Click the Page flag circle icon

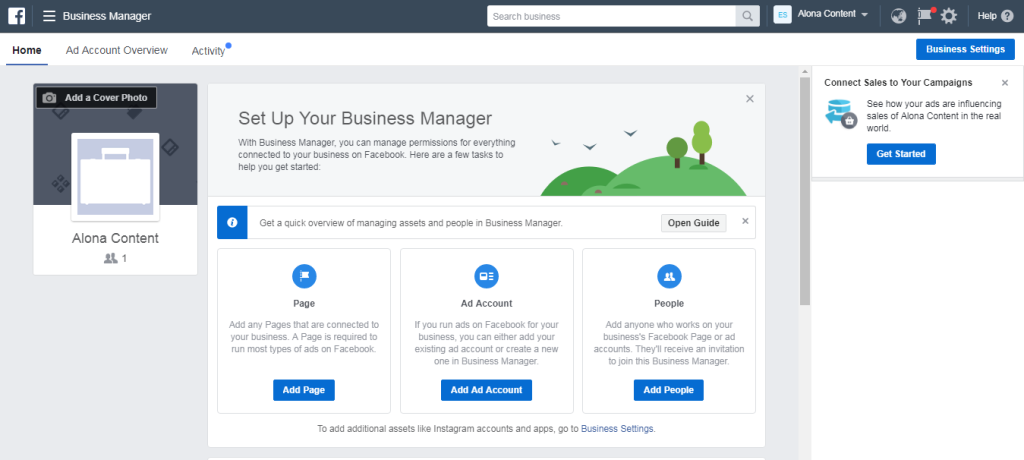point(304,276)
